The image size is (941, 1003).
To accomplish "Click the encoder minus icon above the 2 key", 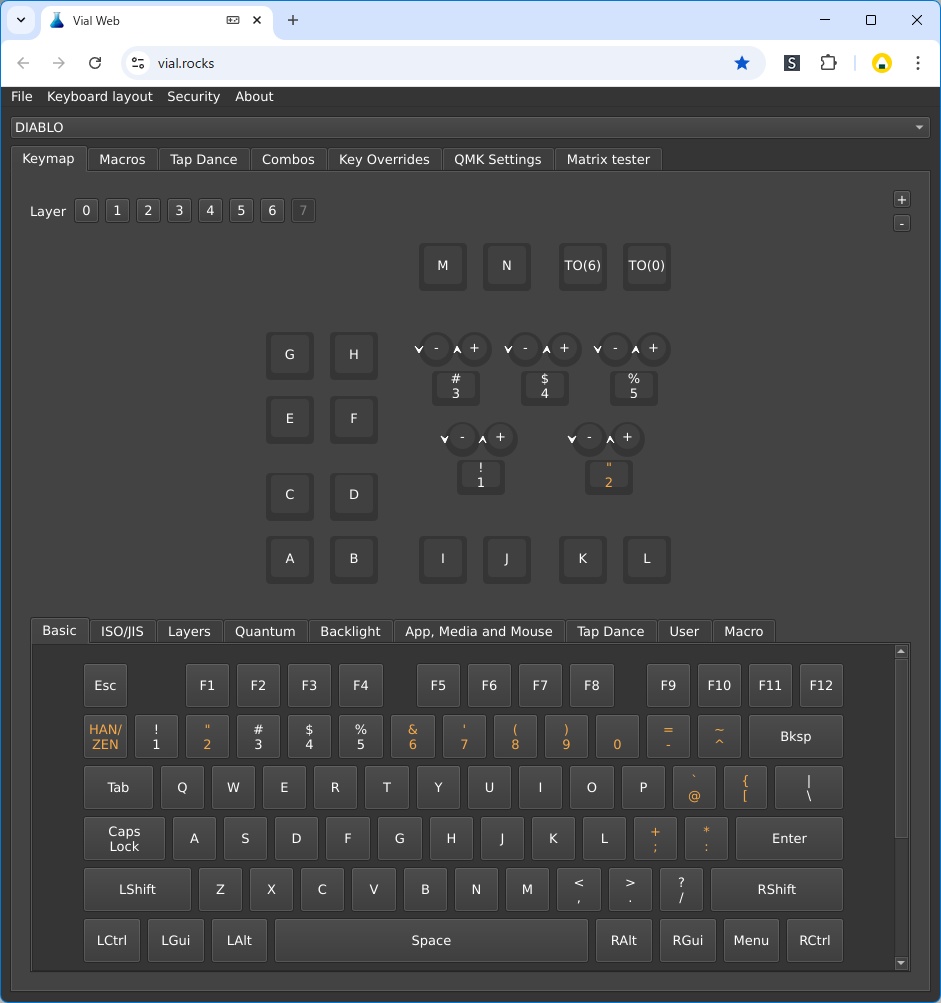I will (588, 438).
